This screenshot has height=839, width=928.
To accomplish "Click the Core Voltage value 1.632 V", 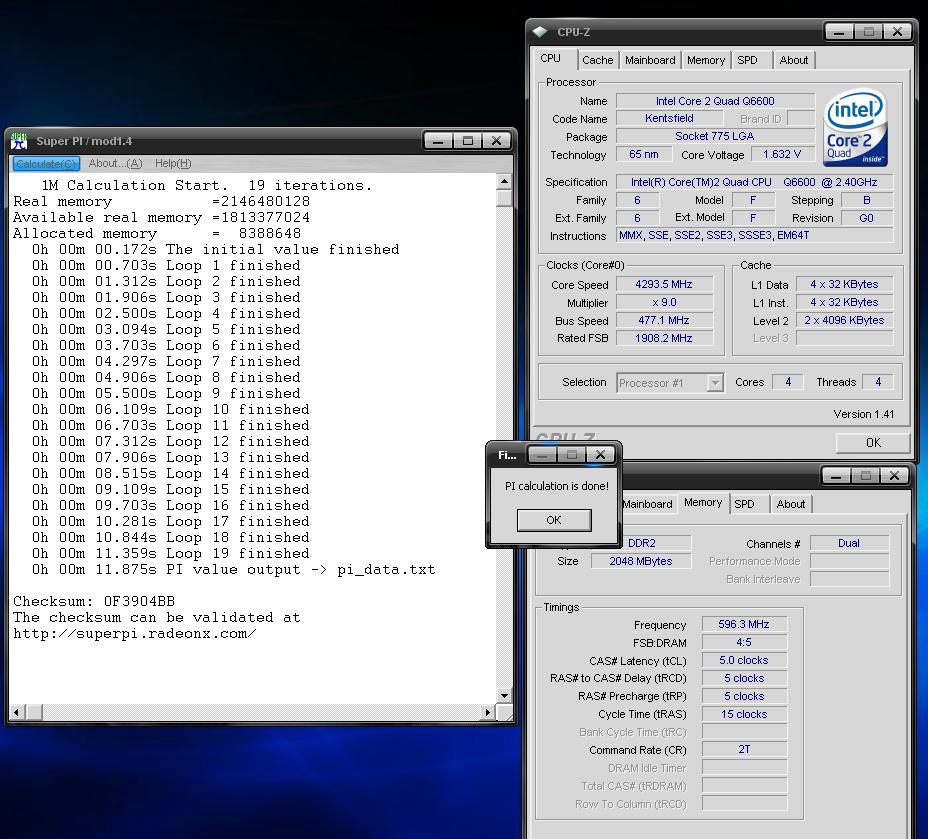I will [782, 154].
